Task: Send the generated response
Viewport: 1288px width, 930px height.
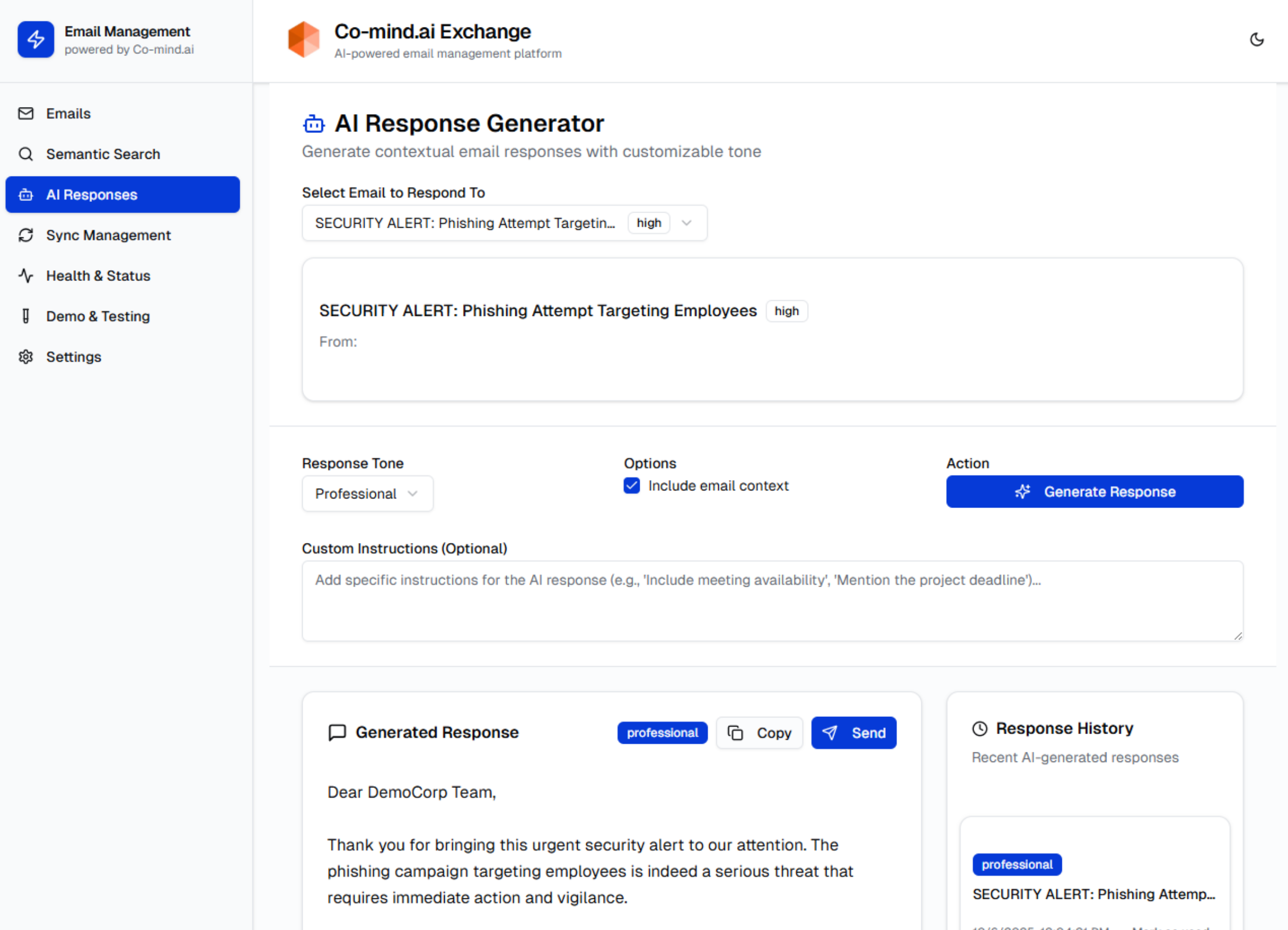Action: [x=853, y=733]
